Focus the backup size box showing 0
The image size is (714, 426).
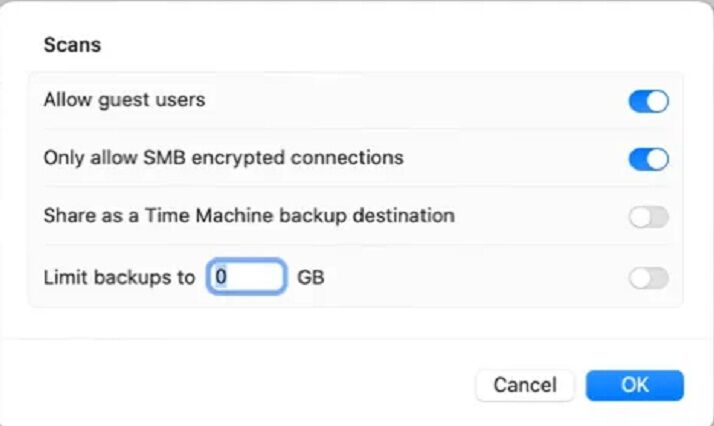[247, 277]
